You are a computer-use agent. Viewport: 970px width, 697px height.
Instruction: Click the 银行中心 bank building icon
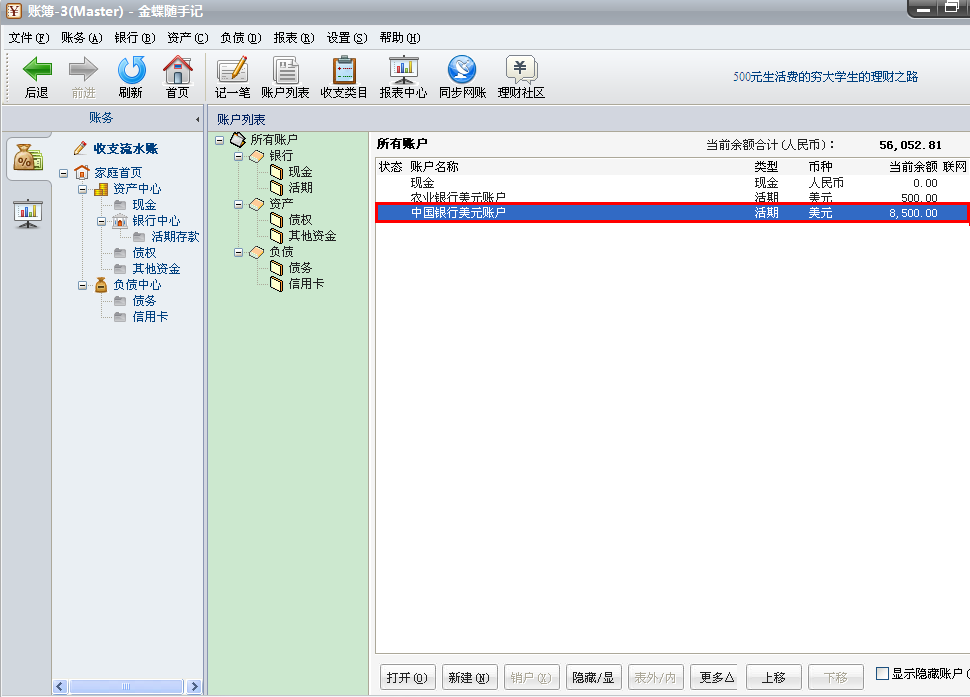click(120, 221)
